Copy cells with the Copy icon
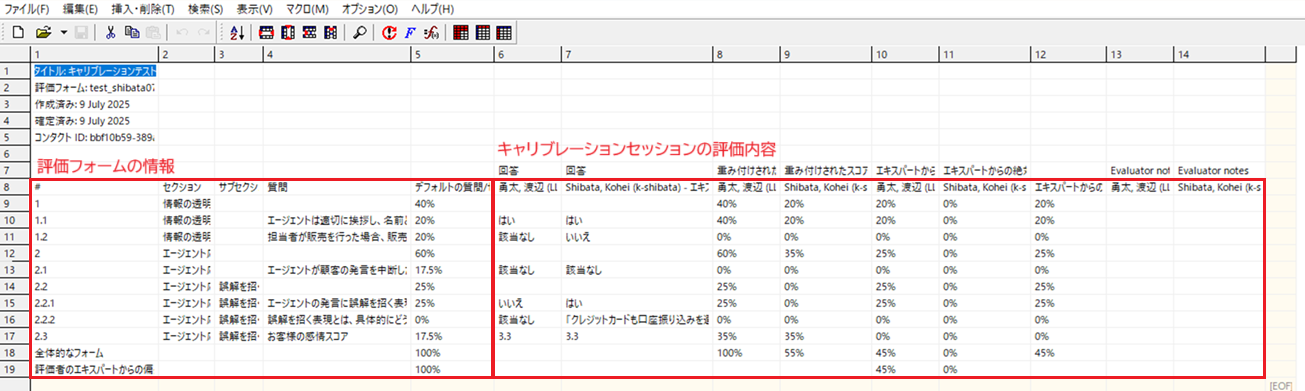This screenshot has height=391, width=1305. [x=132, y=32]
